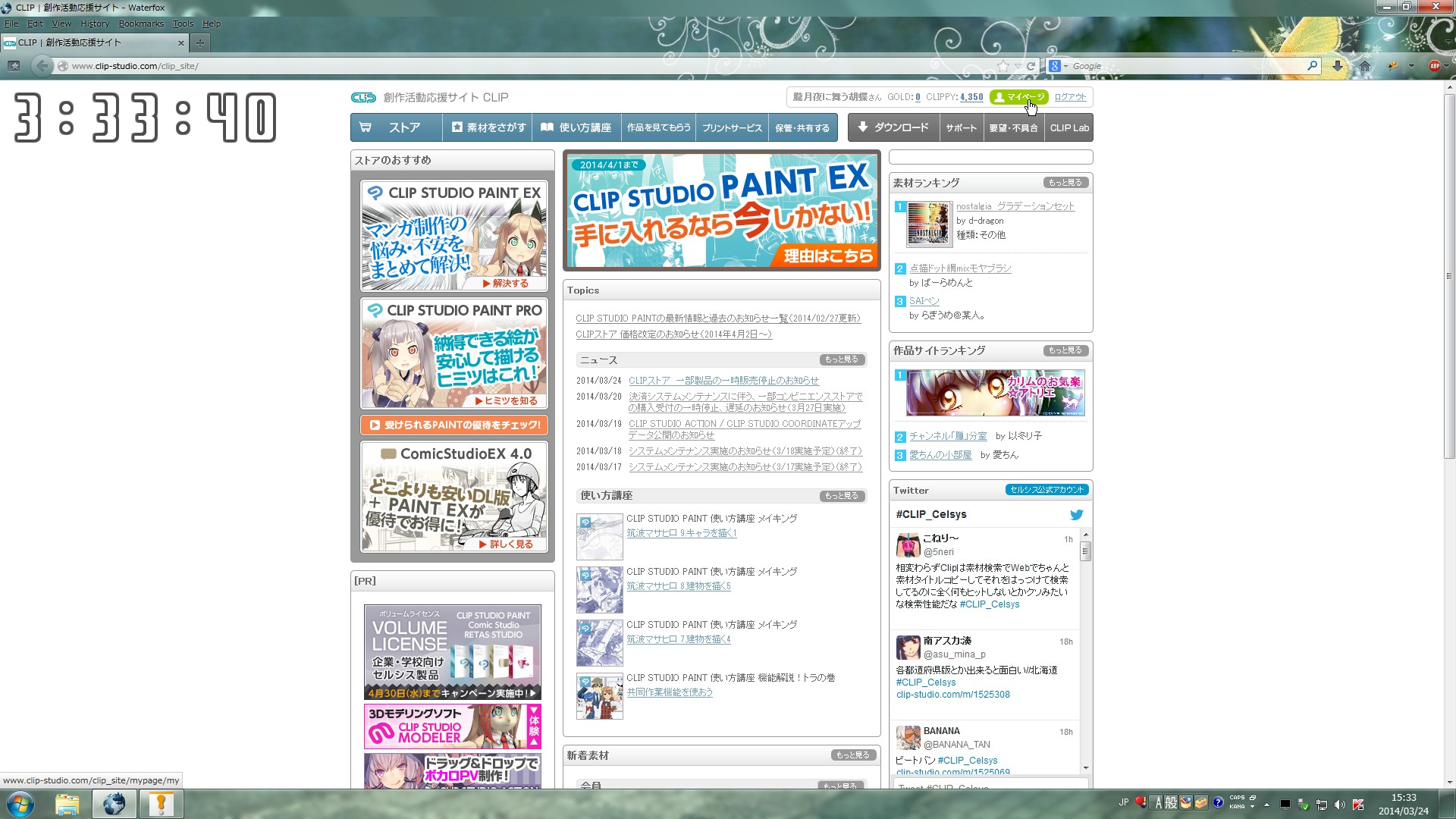Click the マイページ green button
Viewport: 1456px width, 819px height.
pyautogui.click(x=1019, y=97)
